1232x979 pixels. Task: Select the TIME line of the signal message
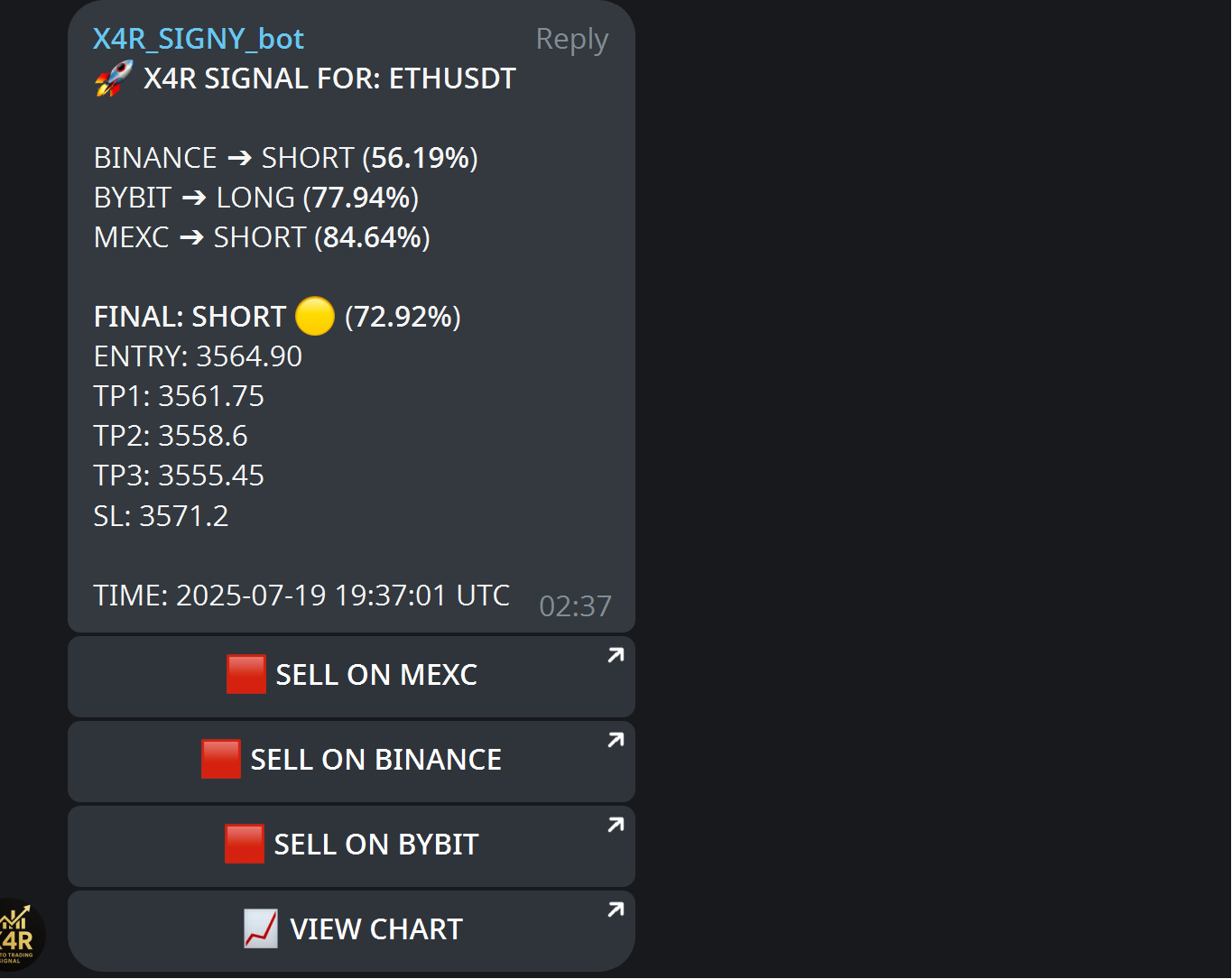click(x=301, y=595)
